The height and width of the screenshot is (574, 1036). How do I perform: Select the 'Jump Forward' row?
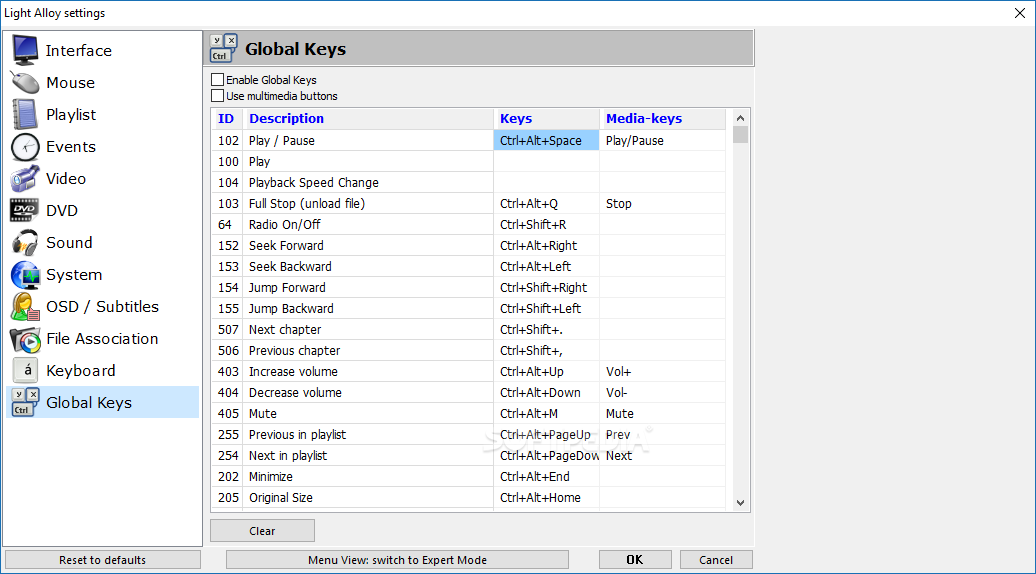[468, 287]
